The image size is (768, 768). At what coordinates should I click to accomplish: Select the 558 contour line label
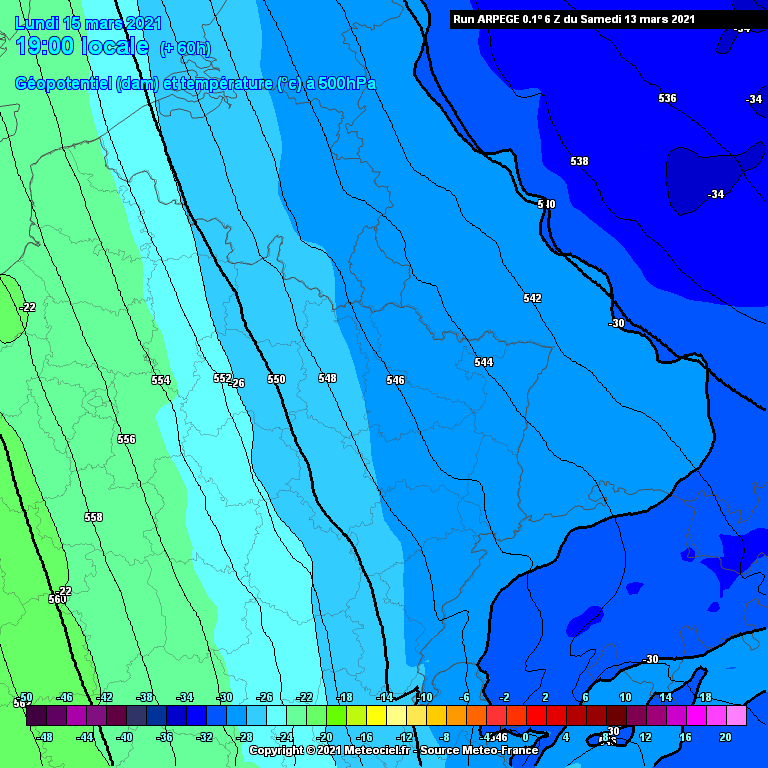coord(93,517)
